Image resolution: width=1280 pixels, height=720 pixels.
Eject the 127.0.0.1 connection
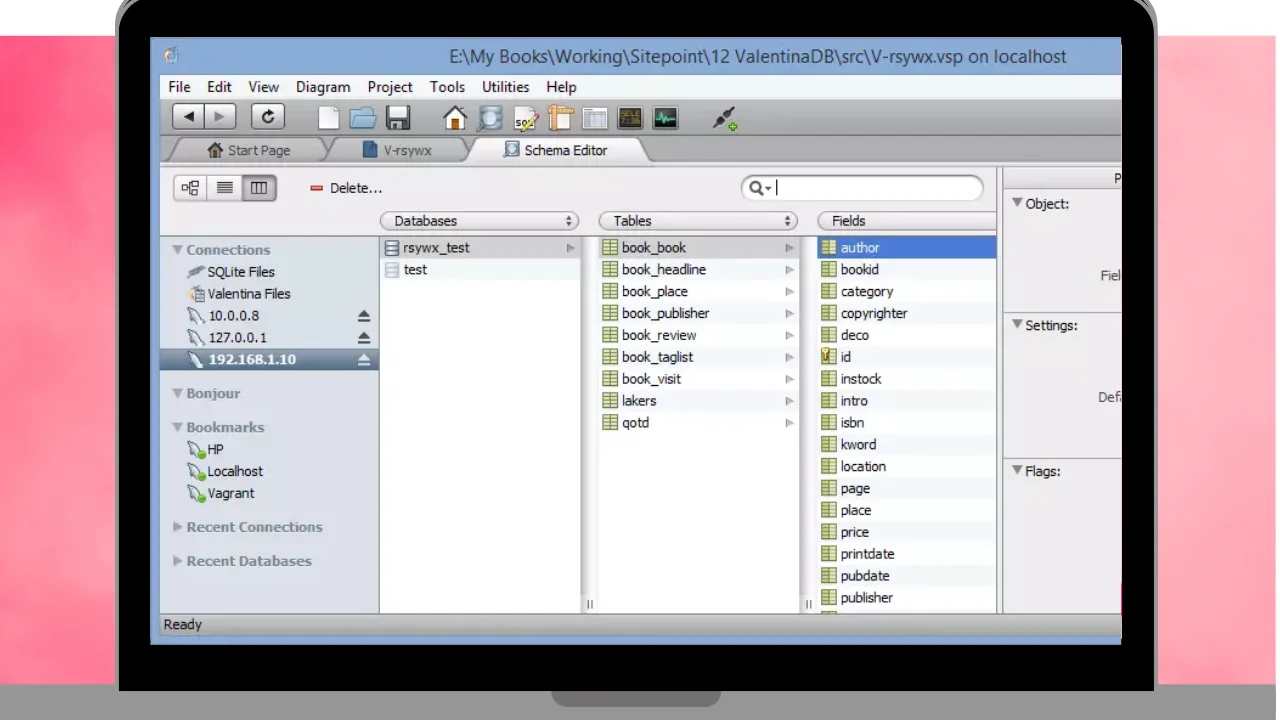[x=364, y=338]
